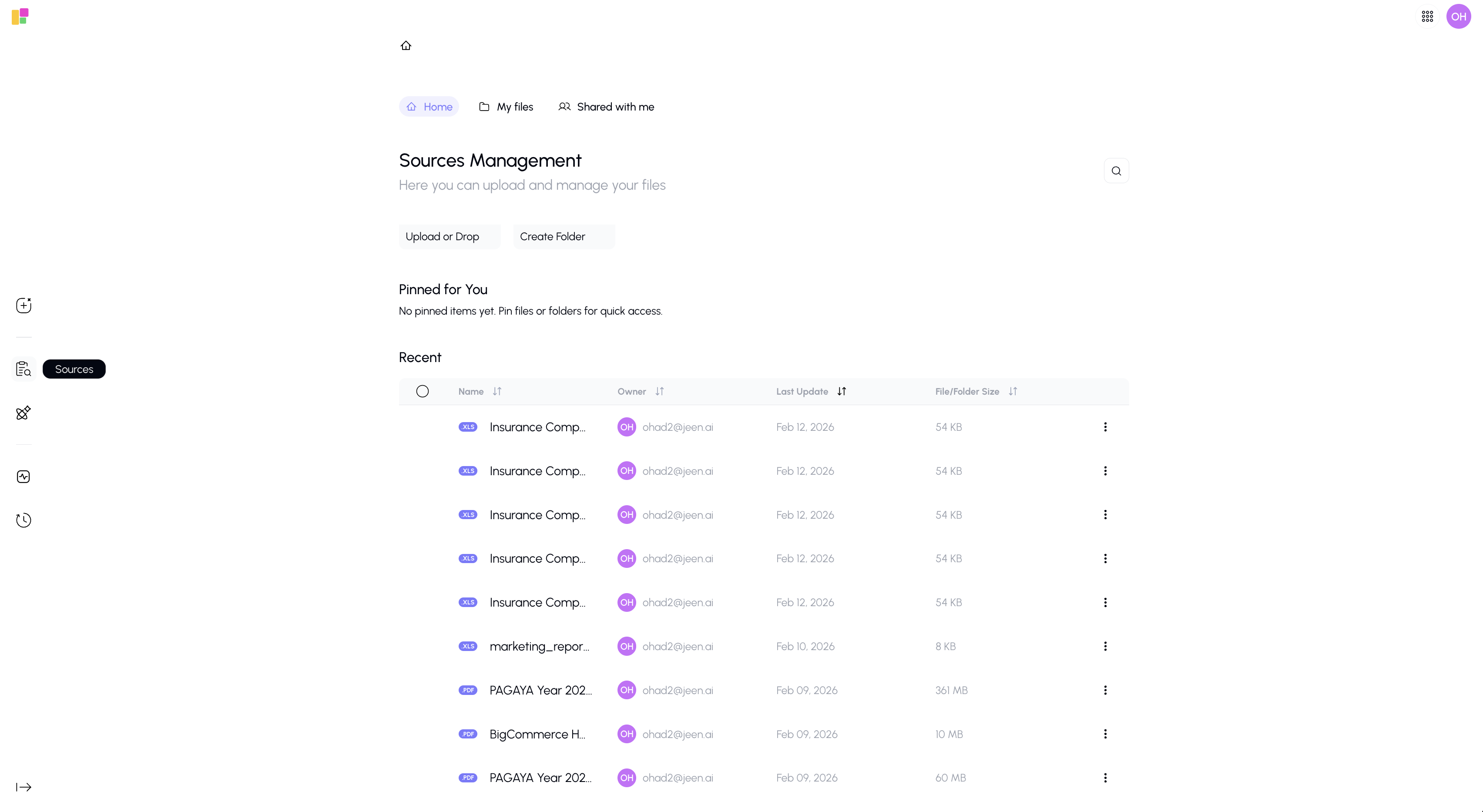This screenshot has width=1483, height=812.
Task: Open the apps grid icon
Action: click(x=1427, y=17)
